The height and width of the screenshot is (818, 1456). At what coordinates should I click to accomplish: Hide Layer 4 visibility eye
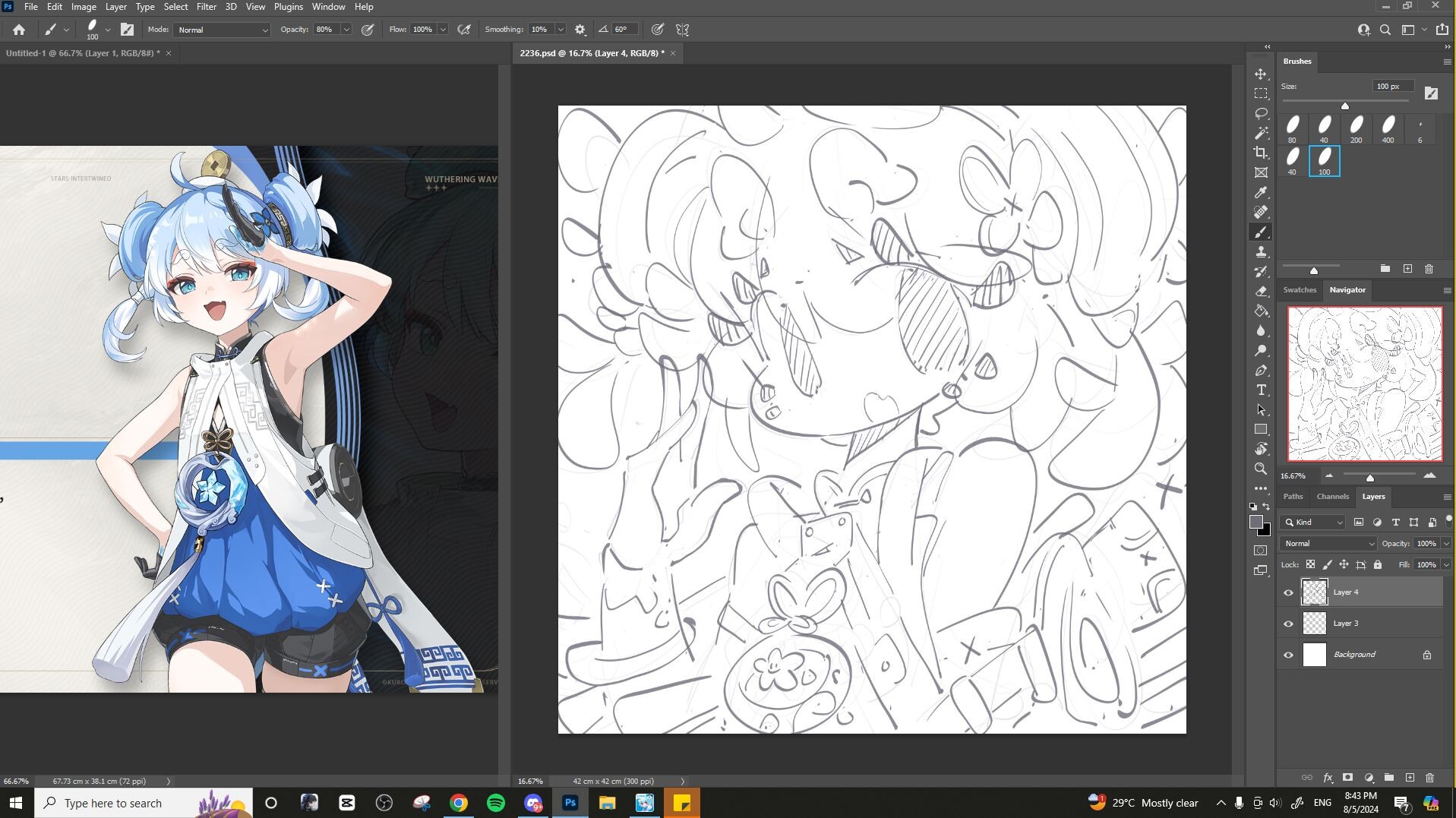pyautogui.click(x=1288, y=592)
